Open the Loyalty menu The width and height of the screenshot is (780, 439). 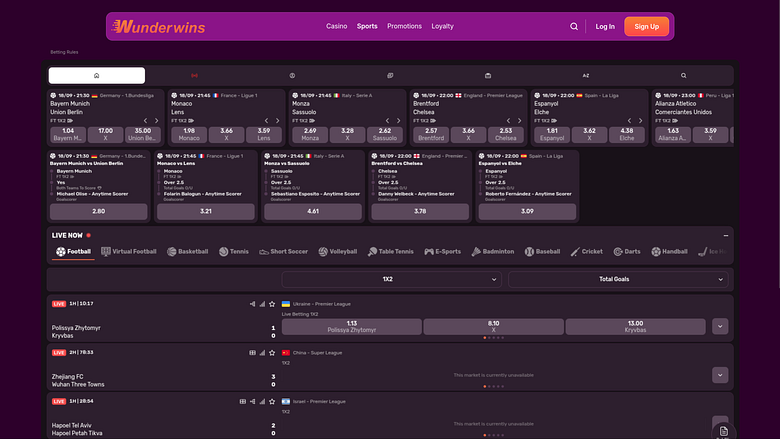(442, 26)
